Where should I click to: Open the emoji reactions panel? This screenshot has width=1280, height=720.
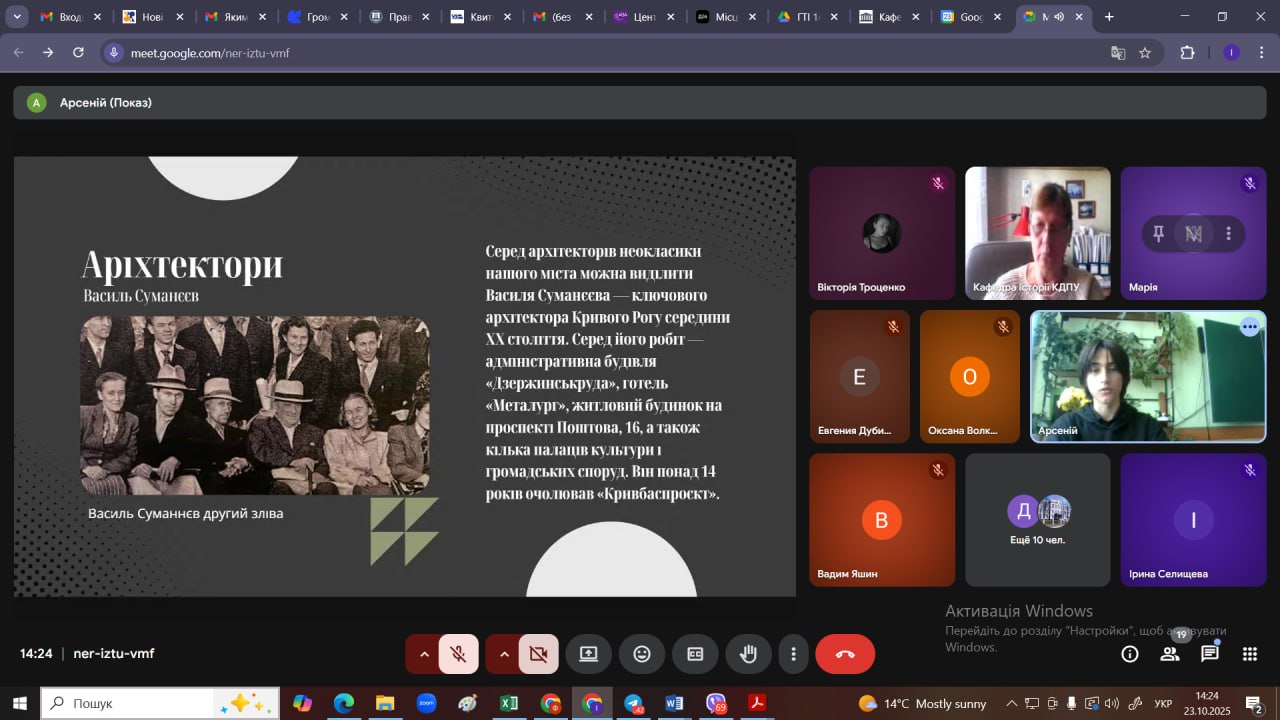[642, 654]
